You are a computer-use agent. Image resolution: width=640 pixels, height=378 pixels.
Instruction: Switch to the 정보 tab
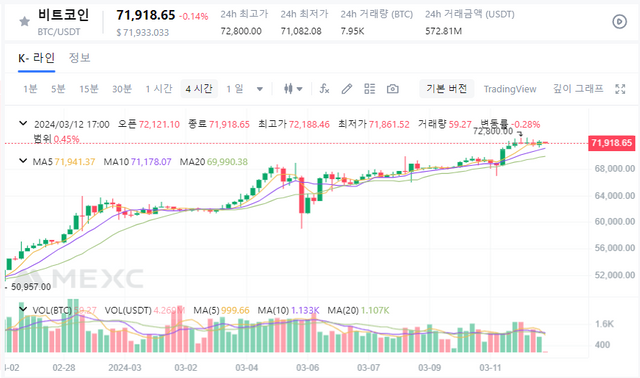(x=80, y=58)
